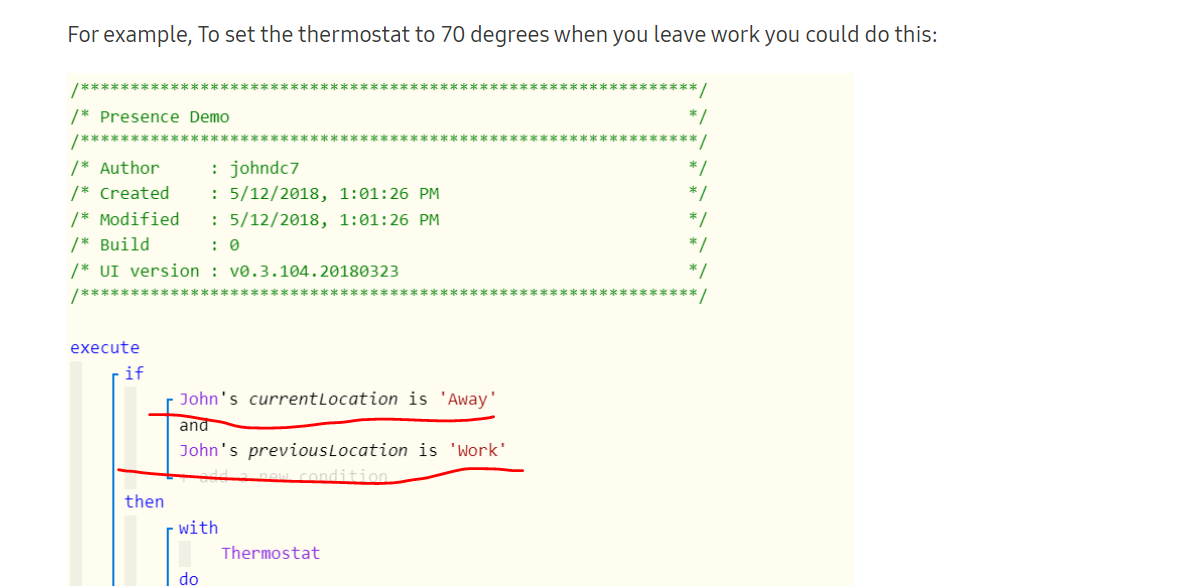The width and height of the screenshot is (1190, 586).
Task: Select the 'if' statement keyword
Action: tap(134, 373)
